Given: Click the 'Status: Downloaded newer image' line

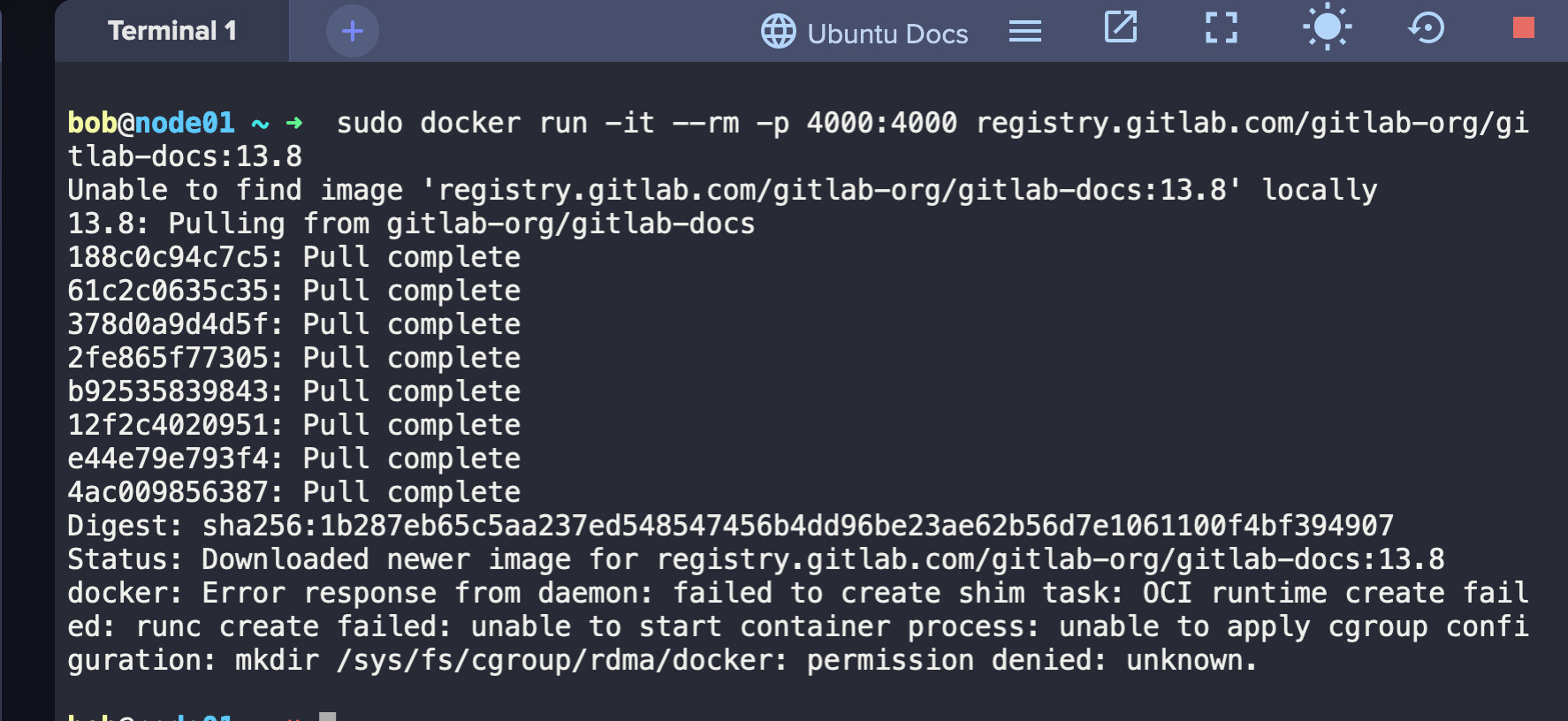Looking at the screenshot, I should (x=756, y=559).
